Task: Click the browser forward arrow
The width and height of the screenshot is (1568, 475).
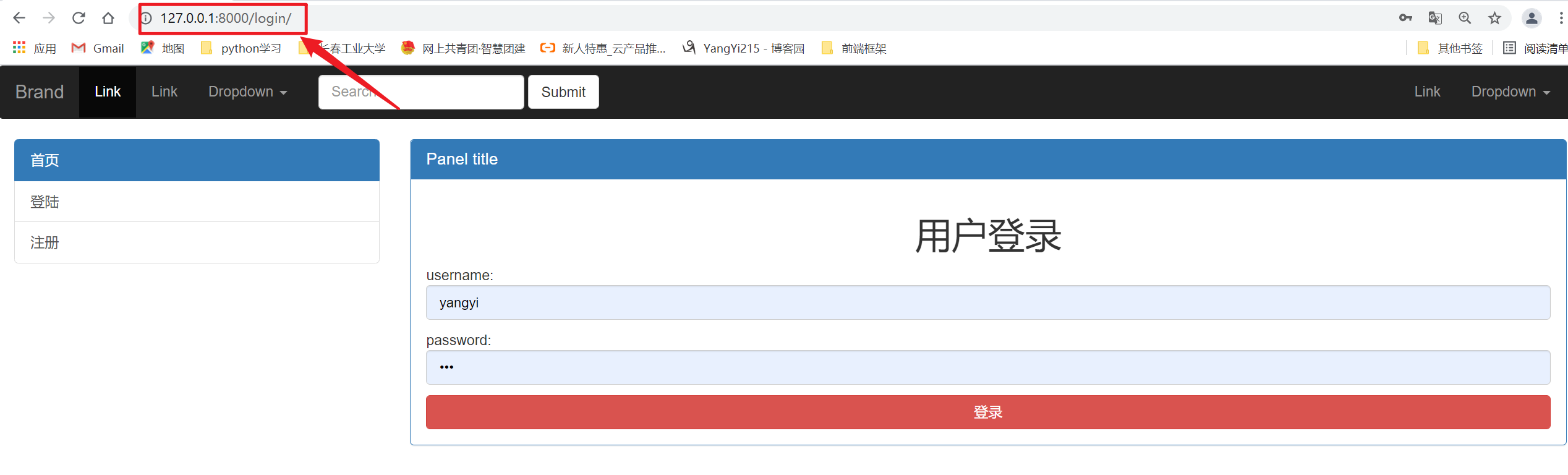Action: [x=49, y=18]
